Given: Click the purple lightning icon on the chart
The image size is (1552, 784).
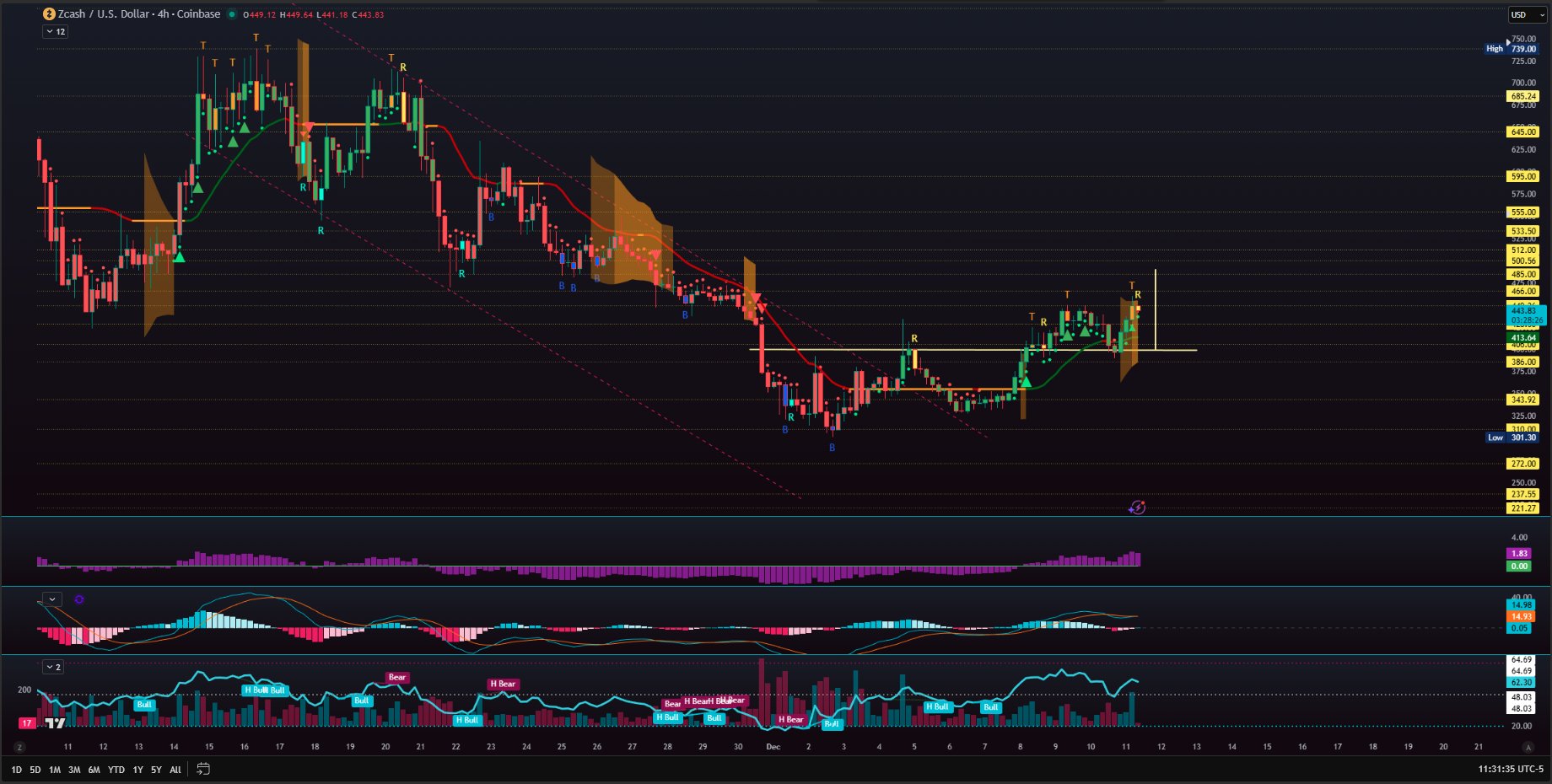Looking at the screenshot, I should (x=1137, y=507).
